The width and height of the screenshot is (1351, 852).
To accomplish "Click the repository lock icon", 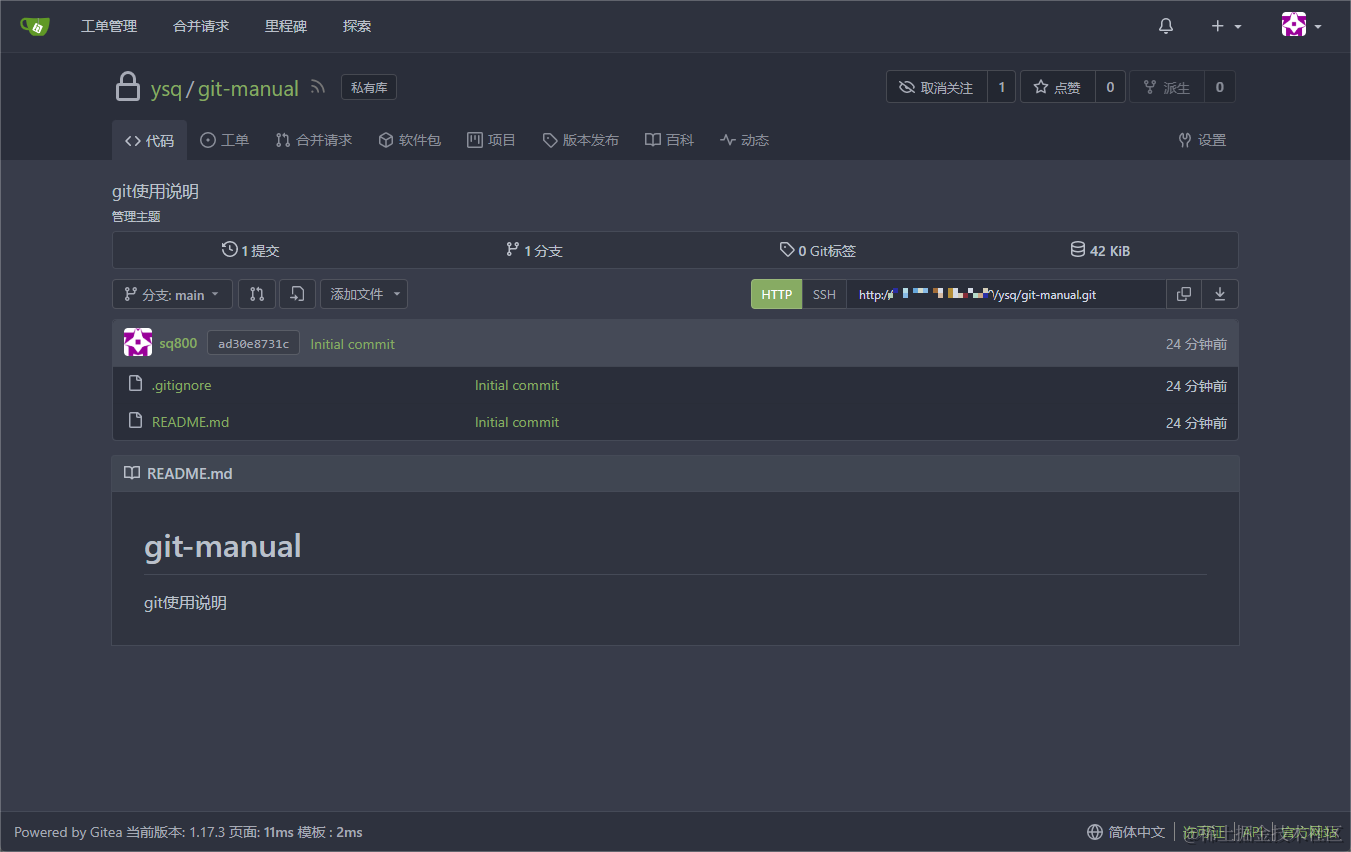I will [x=127, y=87].
